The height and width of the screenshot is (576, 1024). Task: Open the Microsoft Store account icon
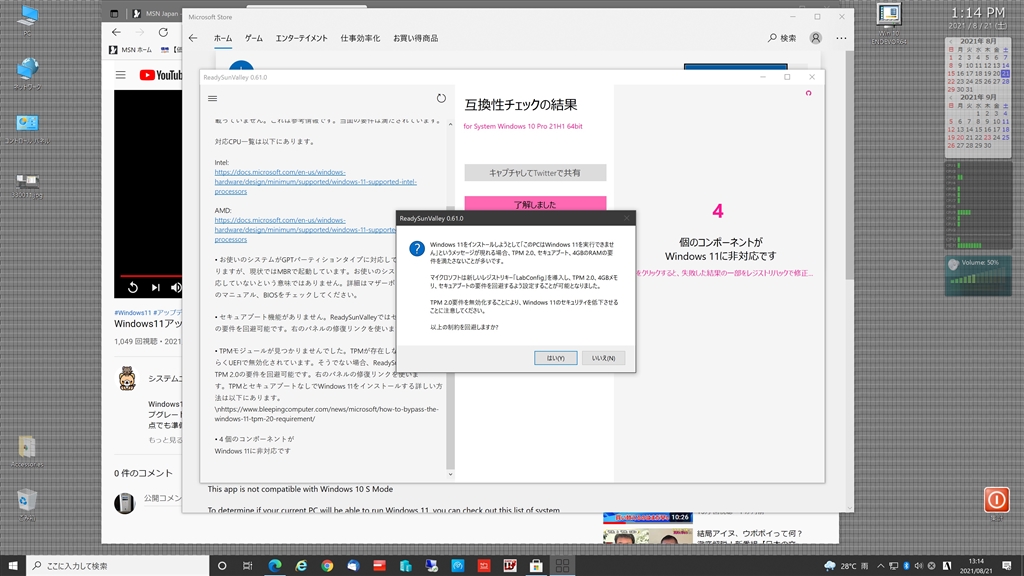816,38
